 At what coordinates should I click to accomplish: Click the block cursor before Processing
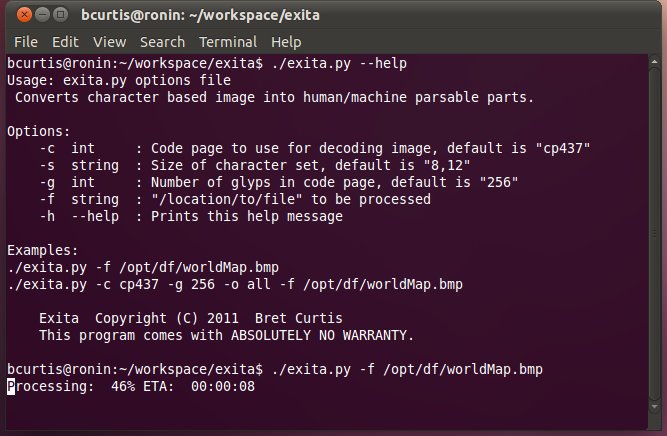pyautogui.click(x=11, y=385)
